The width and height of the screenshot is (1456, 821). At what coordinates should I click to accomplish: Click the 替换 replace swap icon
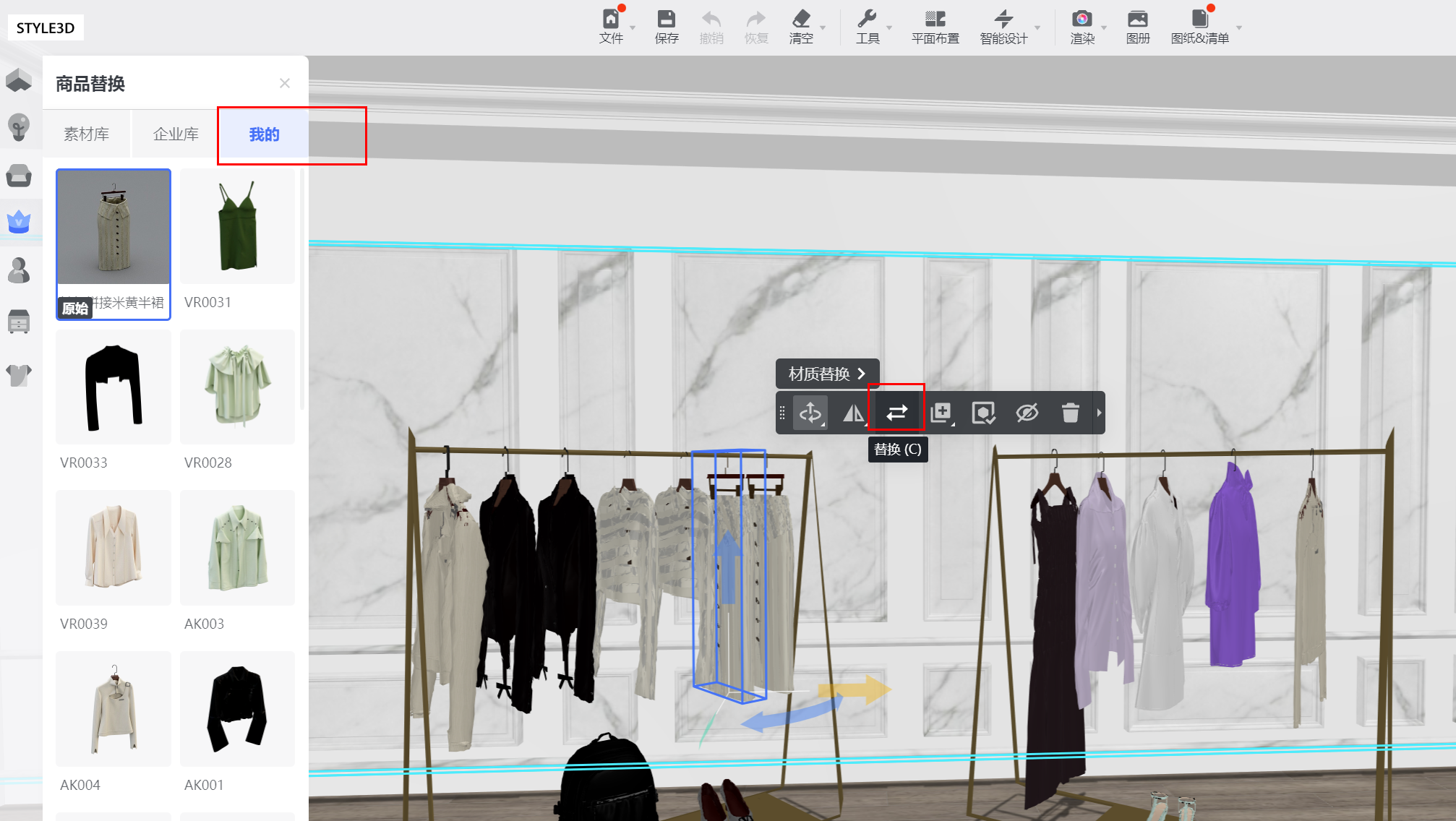tap(896, 413)
